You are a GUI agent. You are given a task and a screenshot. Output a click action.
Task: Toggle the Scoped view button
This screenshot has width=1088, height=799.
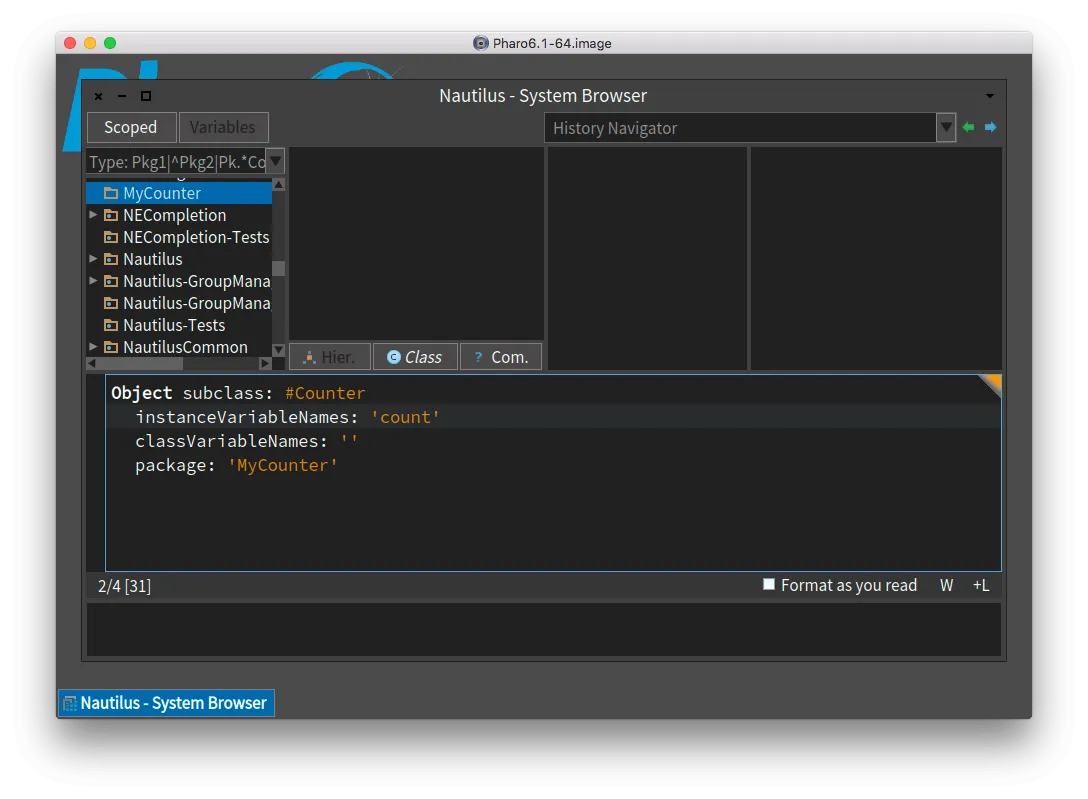[130, 128]
